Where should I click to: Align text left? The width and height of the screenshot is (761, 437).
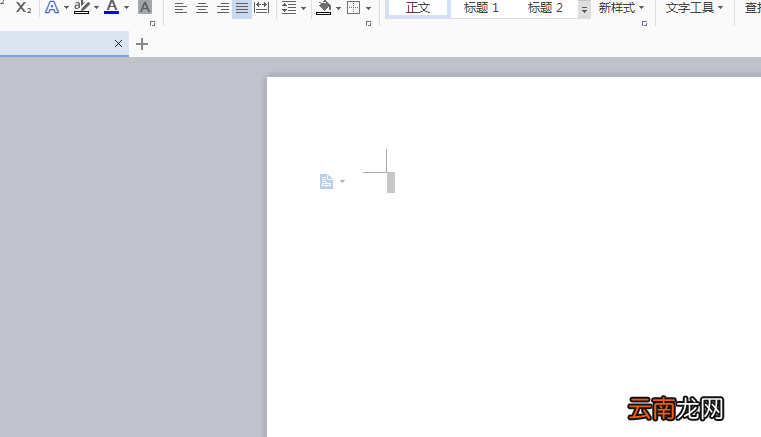[181, 8]
